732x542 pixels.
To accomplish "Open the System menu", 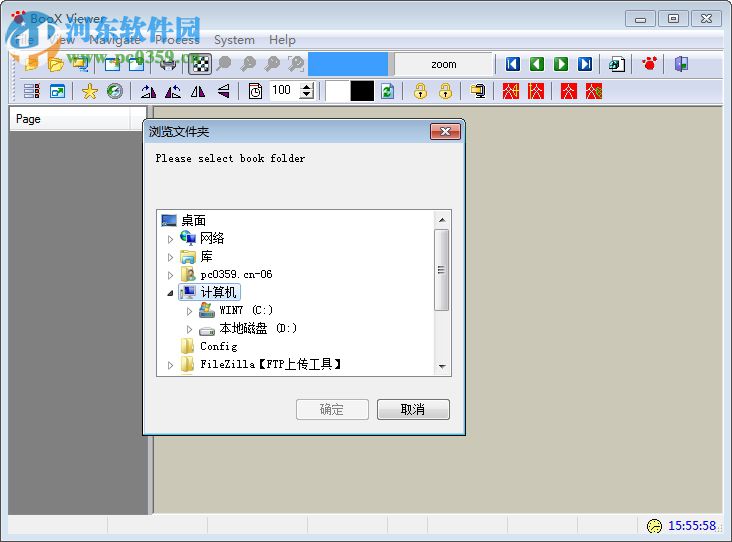I will tap(234, 40).
